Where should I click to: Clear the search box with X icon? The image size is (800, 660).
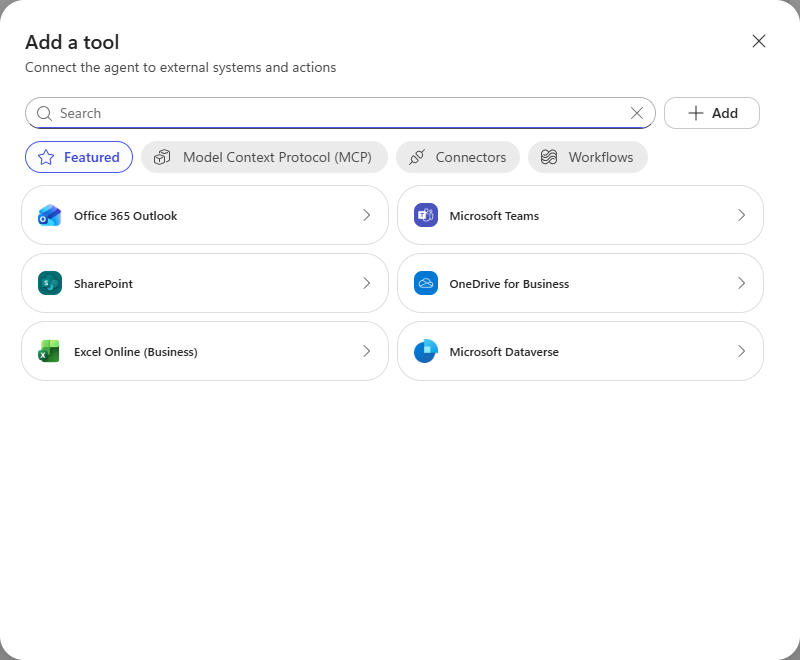[x=636, y=113]
